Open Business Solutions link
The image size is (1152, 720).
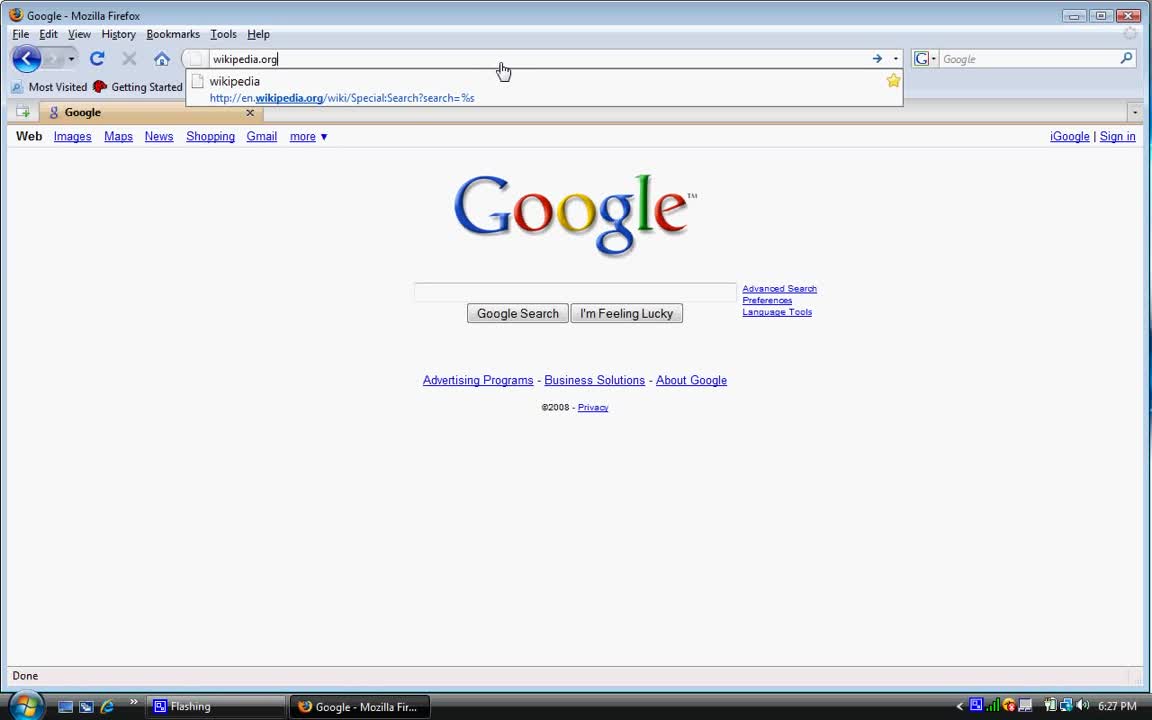click(x=594, y=381)
